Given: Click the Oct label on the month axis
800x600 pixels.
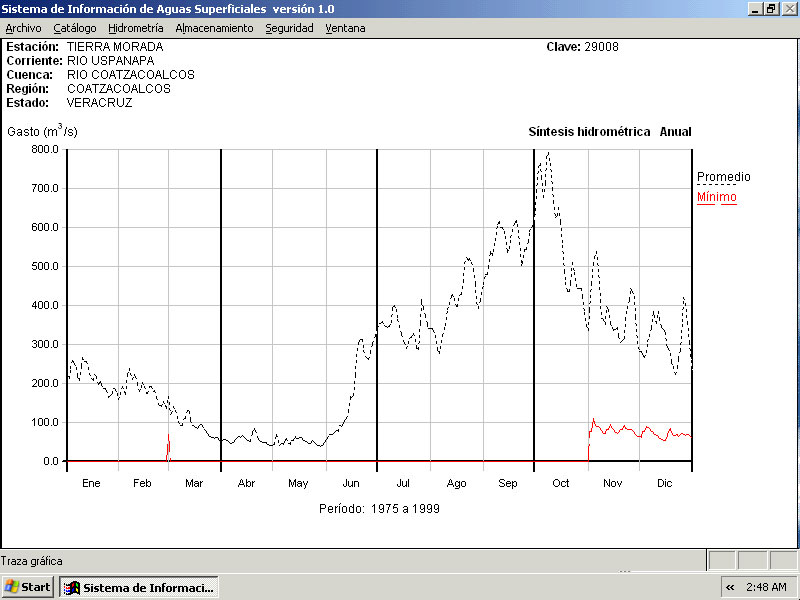Looking at the screenshot, I should pos(560,483).
